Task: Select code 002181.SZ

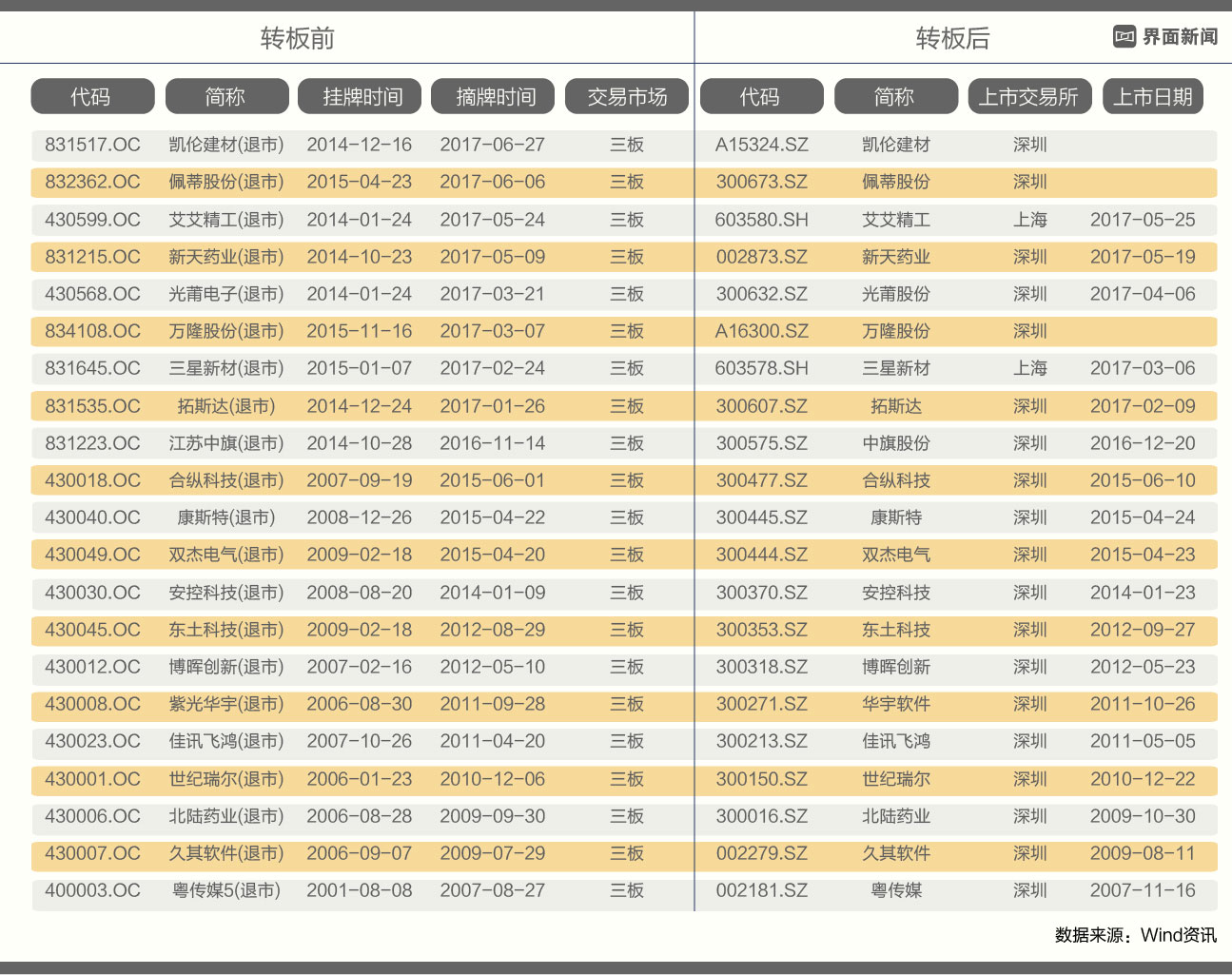Action: coord(762,890)
